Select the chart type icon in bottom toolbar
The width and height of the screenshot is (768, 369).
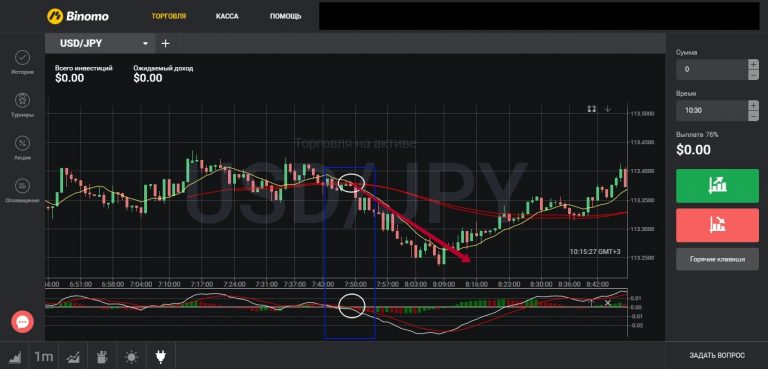[15, 357]
